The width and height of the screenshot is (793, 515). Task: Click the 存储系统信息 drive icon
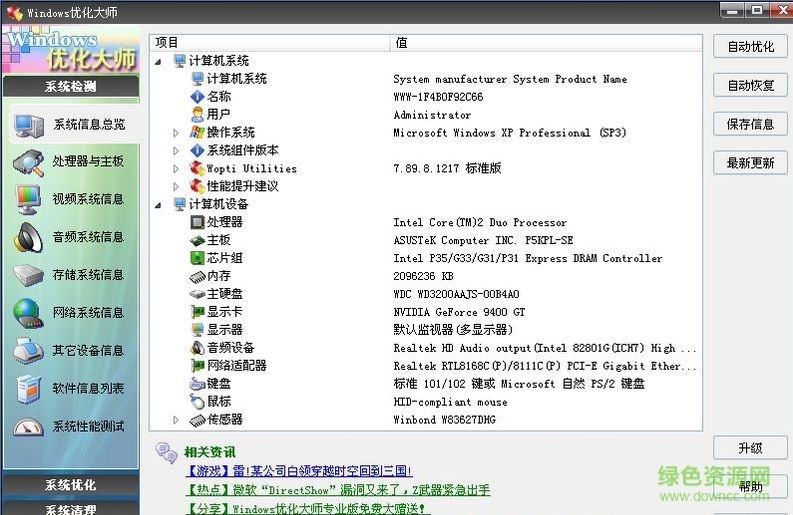(x=28, y=275)
